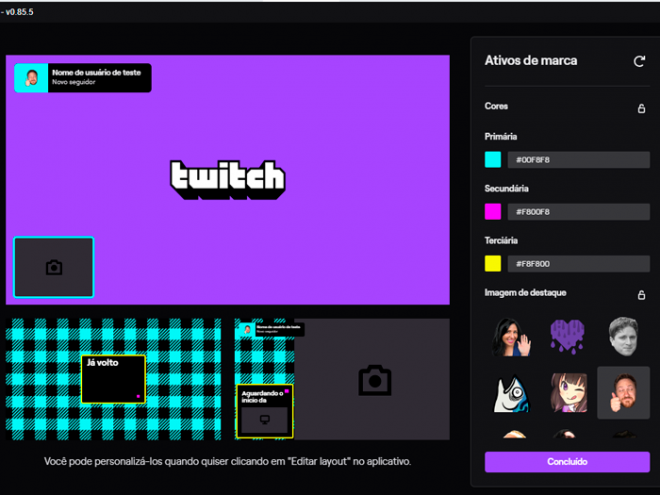Toggle the lock icon beside Cores

641,109
